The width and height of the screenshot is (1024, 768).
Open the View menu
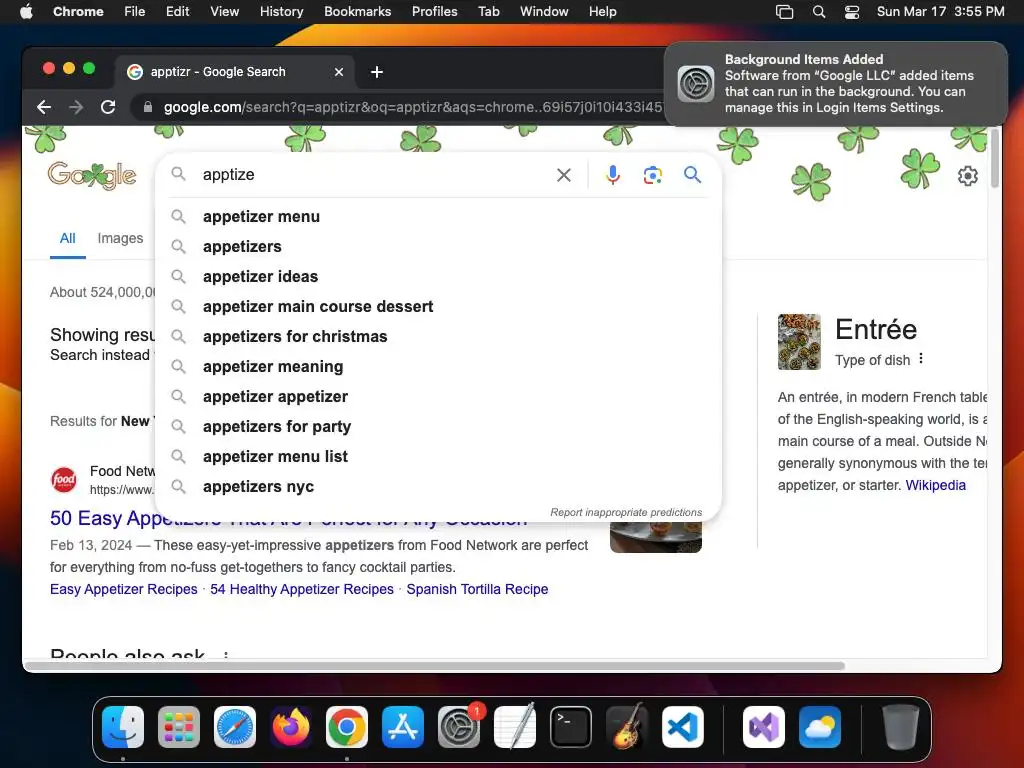[224, 11]
